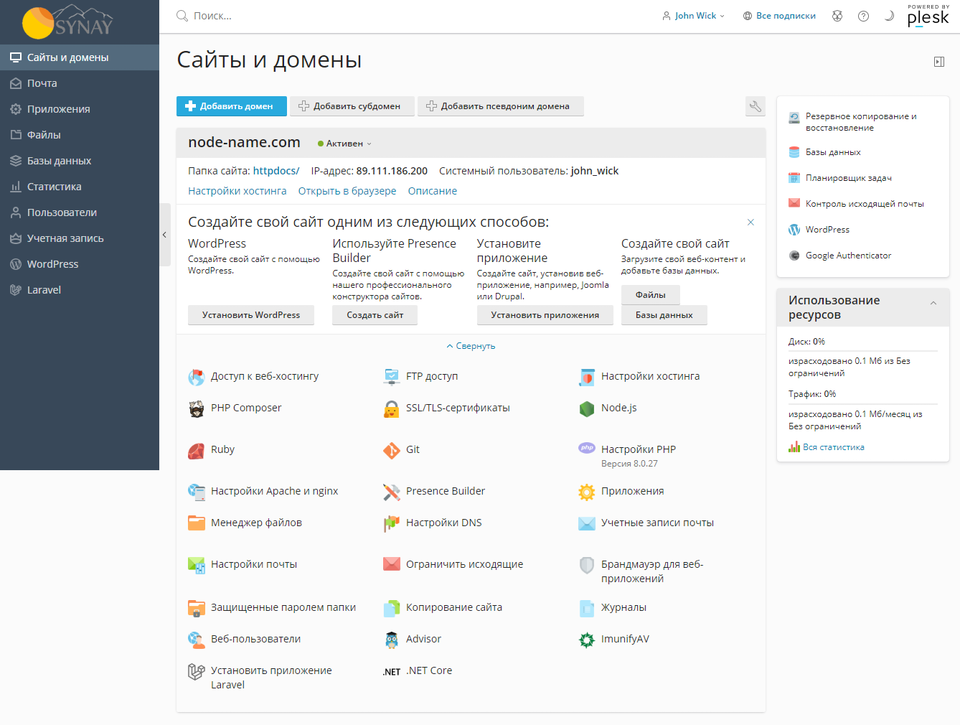Open FTP доступ icon
960x725 pixels.
(391, 377)
